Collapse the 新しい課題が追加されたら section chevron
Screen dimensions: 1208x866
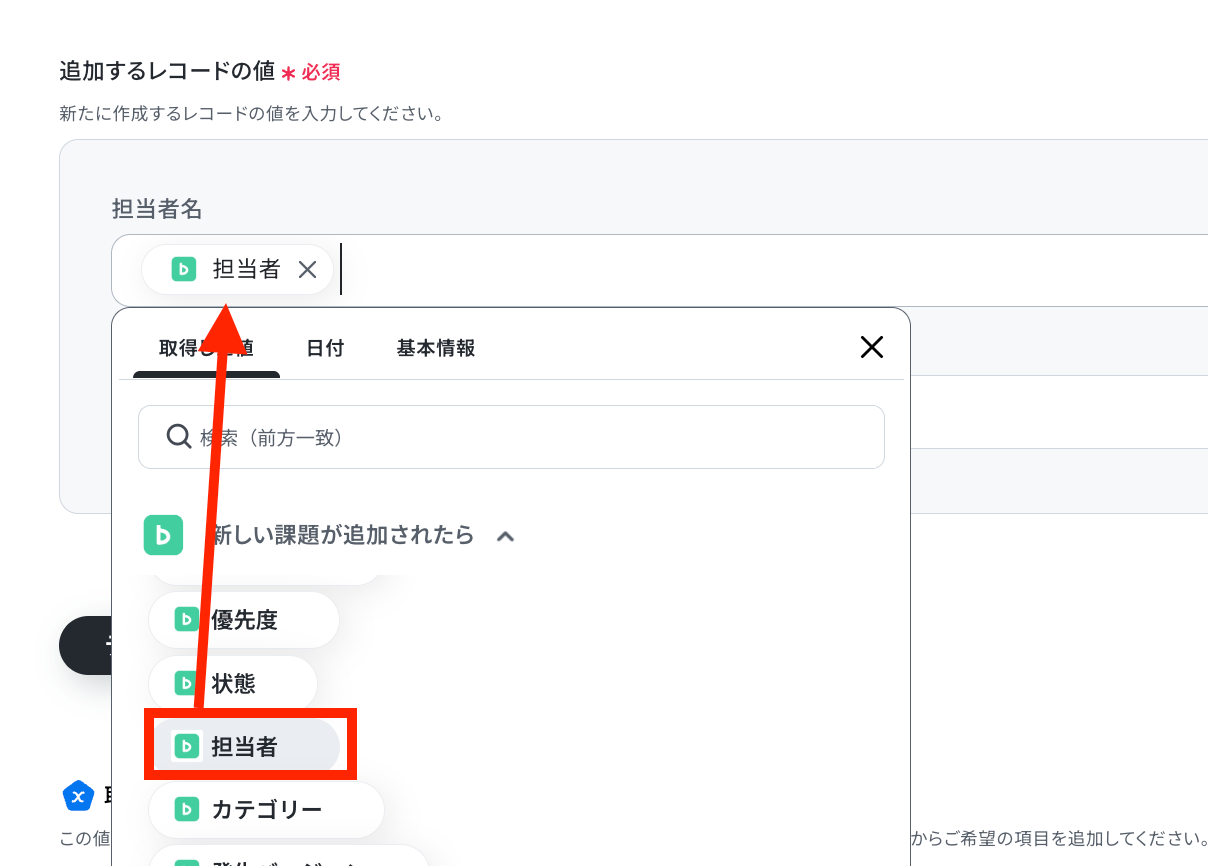tap(505, 536)
